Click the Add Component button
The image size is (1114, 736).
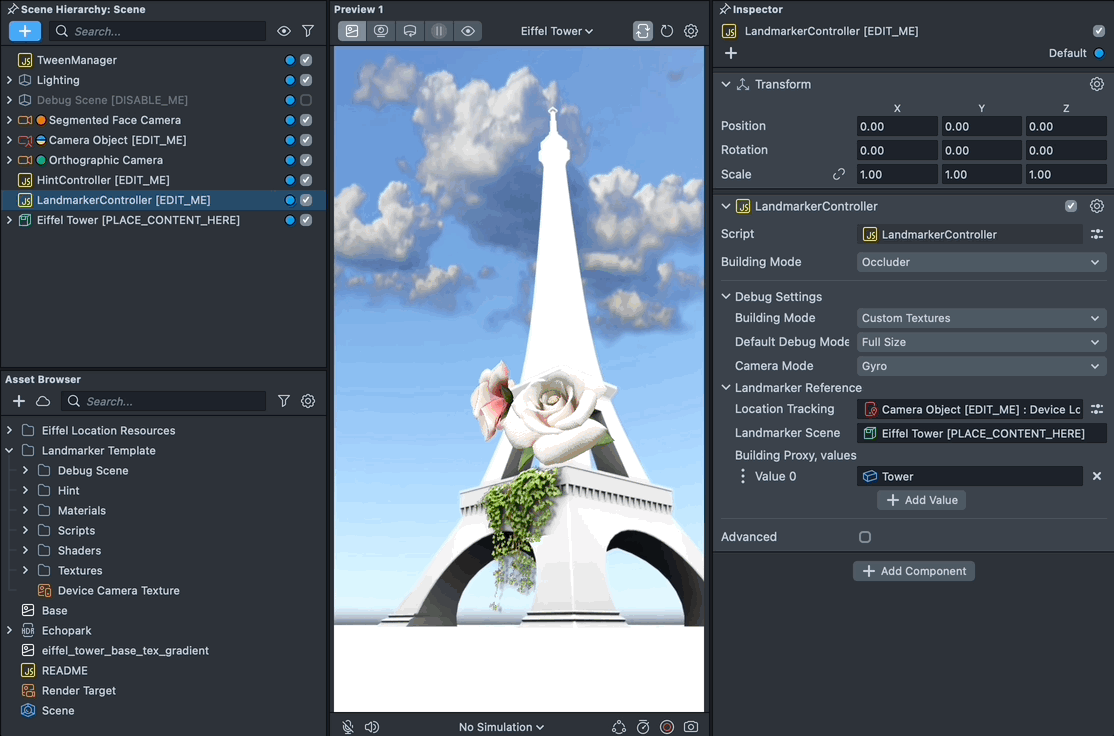click(x=913, y=571)
